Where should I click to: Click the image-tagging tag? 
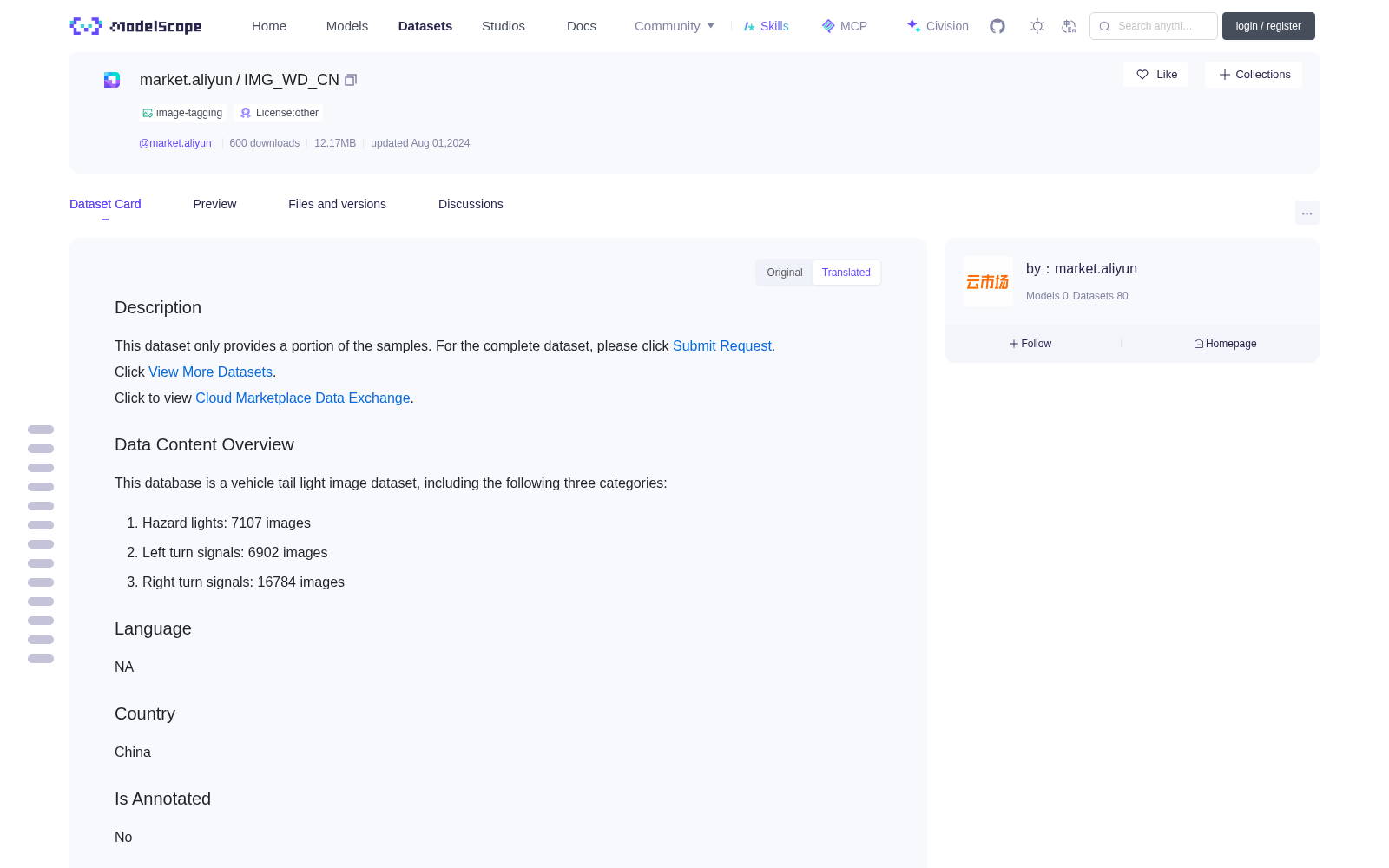(x=182, y=113)
